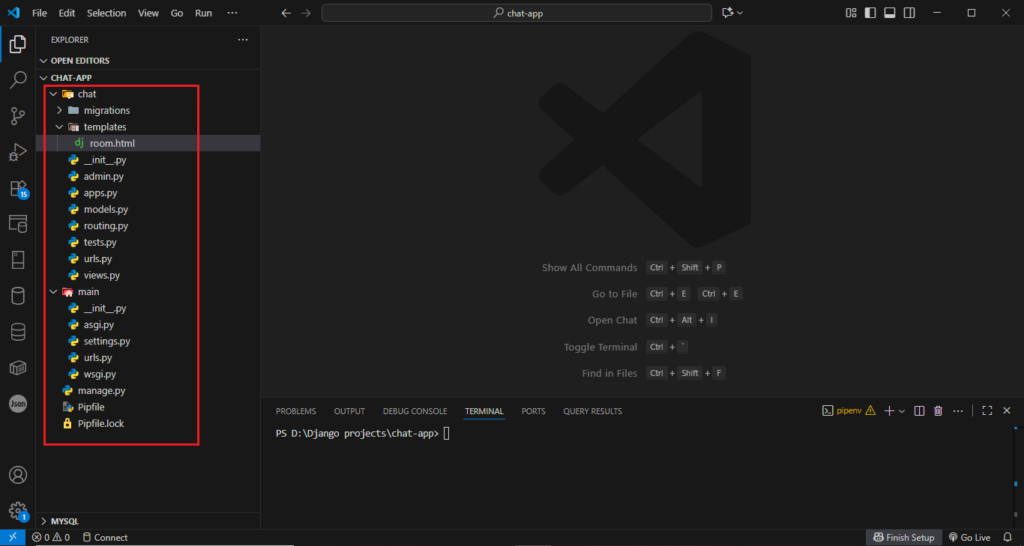The height and width of the screenshot is (546, 1024).
Task: Switch to the QUERY RESULTS tab
Action: coord(592,411)
